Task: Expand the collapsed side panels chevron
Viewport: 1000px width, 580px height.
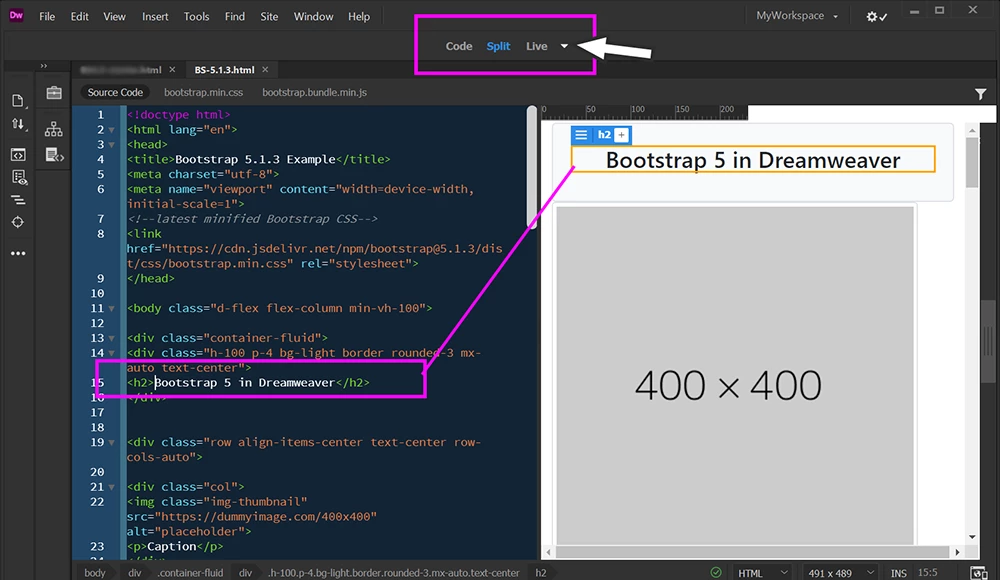Action: coord(43,66)
